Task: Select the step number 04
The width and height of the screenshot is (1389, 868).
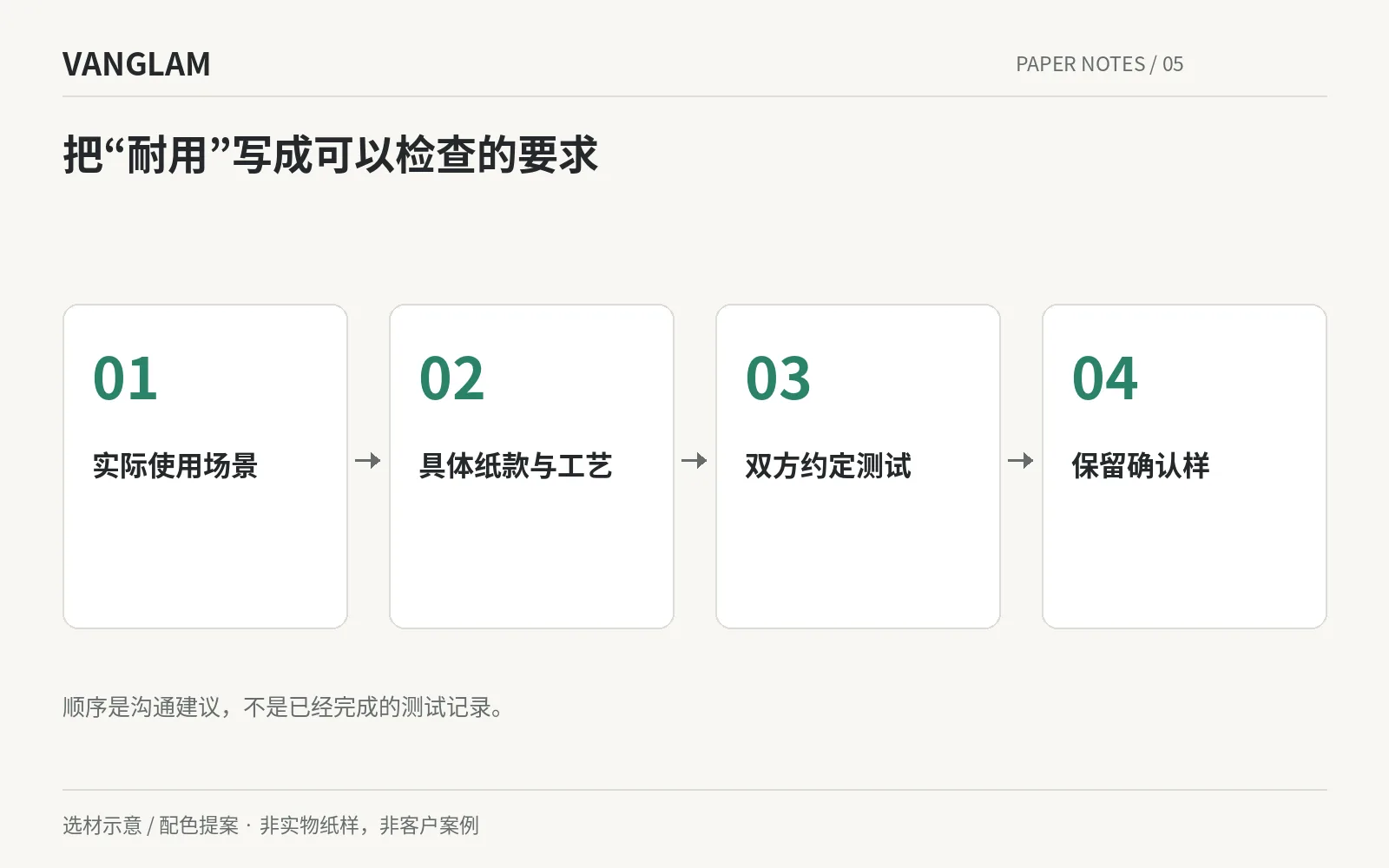Action: click(x=1104, y=378)
